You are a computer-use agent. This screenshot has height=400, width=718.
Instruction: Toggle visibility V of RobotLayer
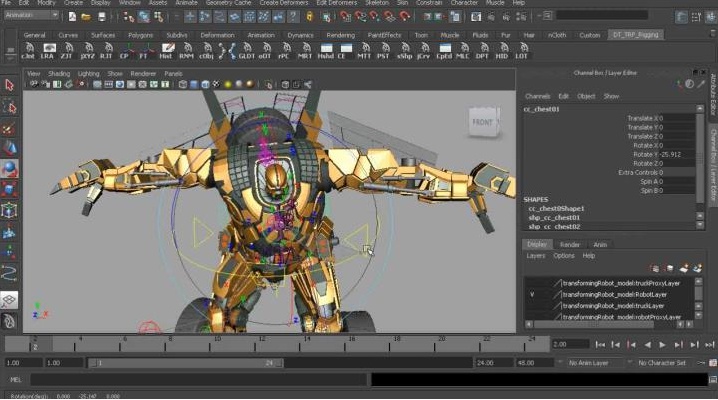coord(532,294)
